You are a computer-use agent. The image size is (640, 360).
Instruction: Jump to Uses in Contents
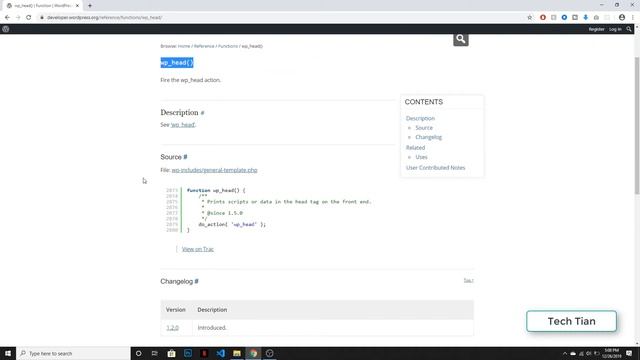point(421,157)
